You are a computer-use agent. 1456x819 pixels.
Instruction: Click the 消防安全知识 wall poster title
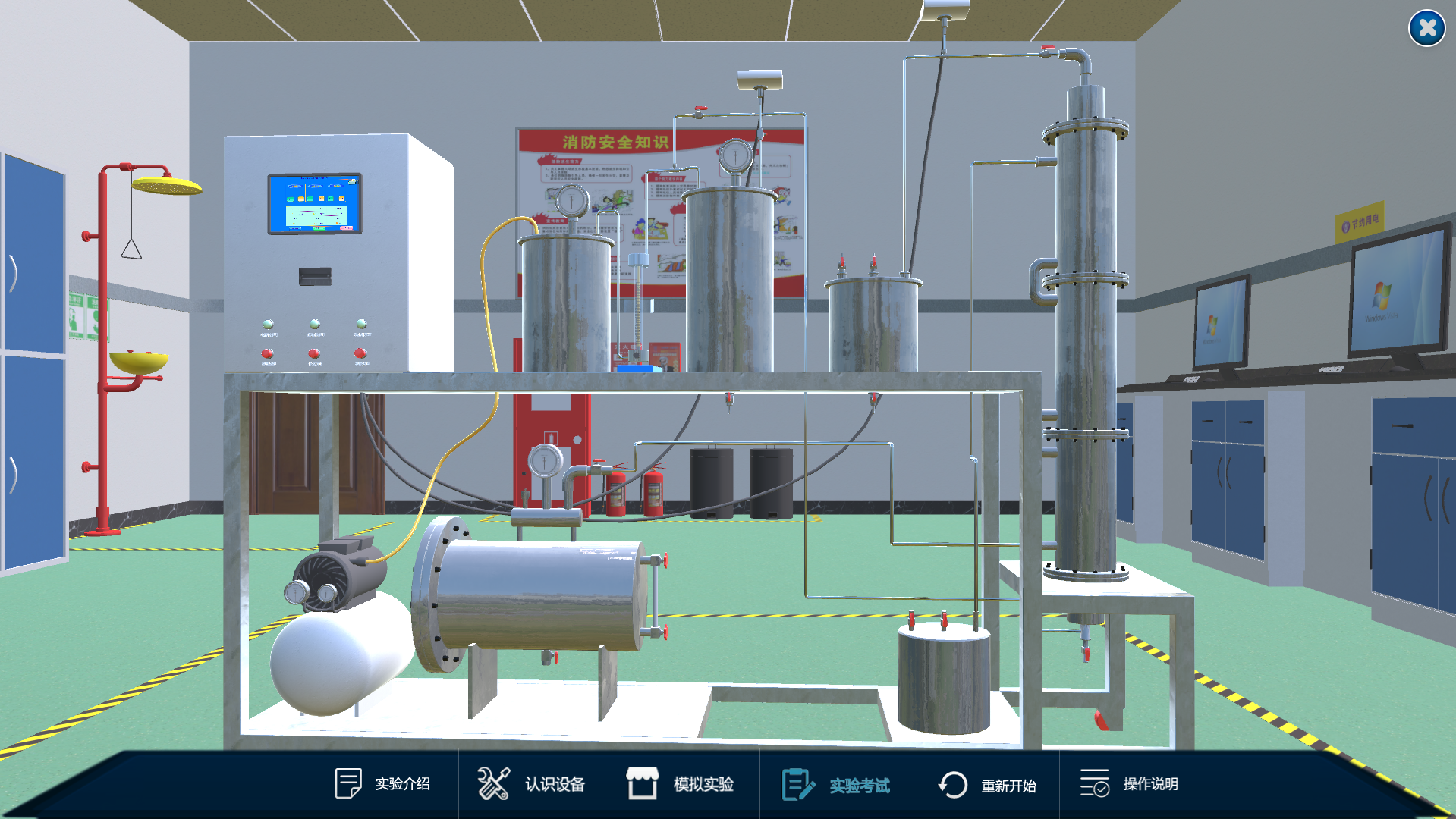coord(615,142)
